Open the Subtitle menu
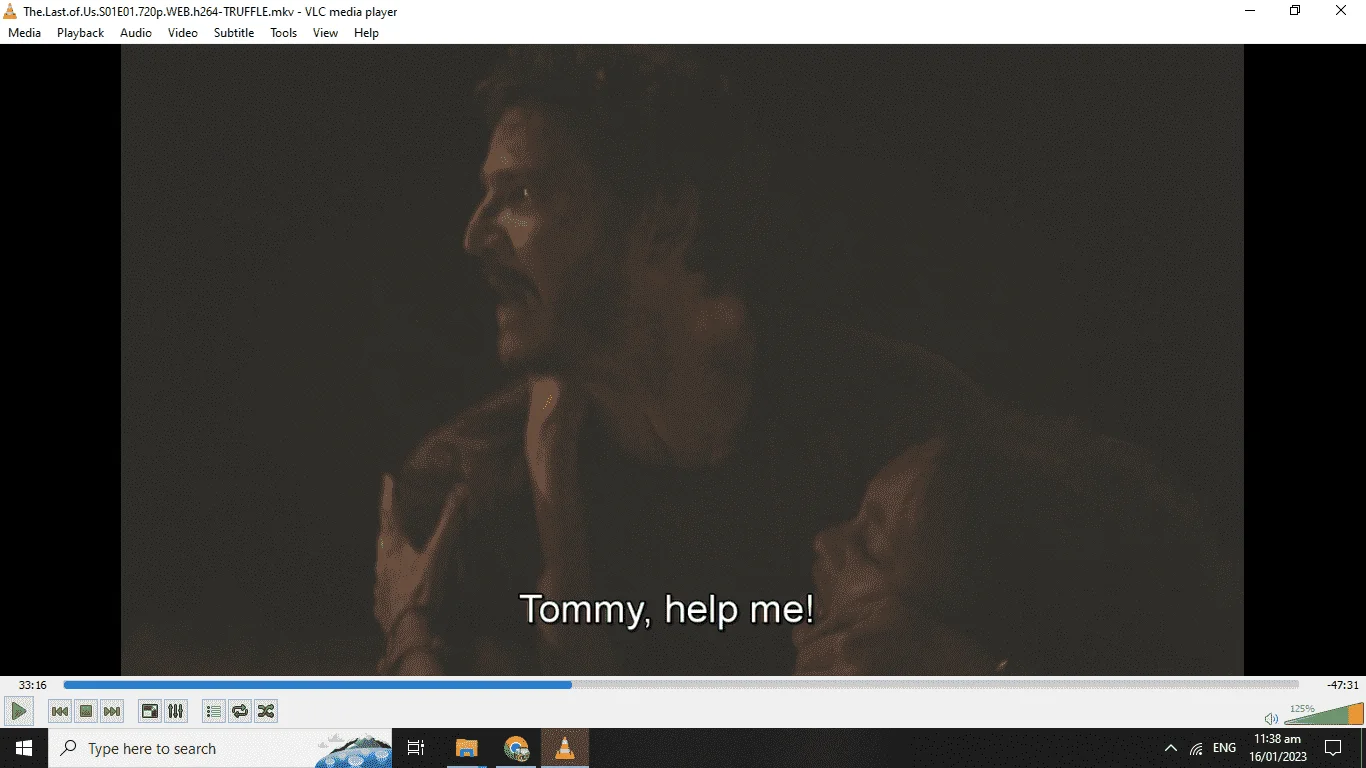Screen dimensions: 1366x768 234,33
